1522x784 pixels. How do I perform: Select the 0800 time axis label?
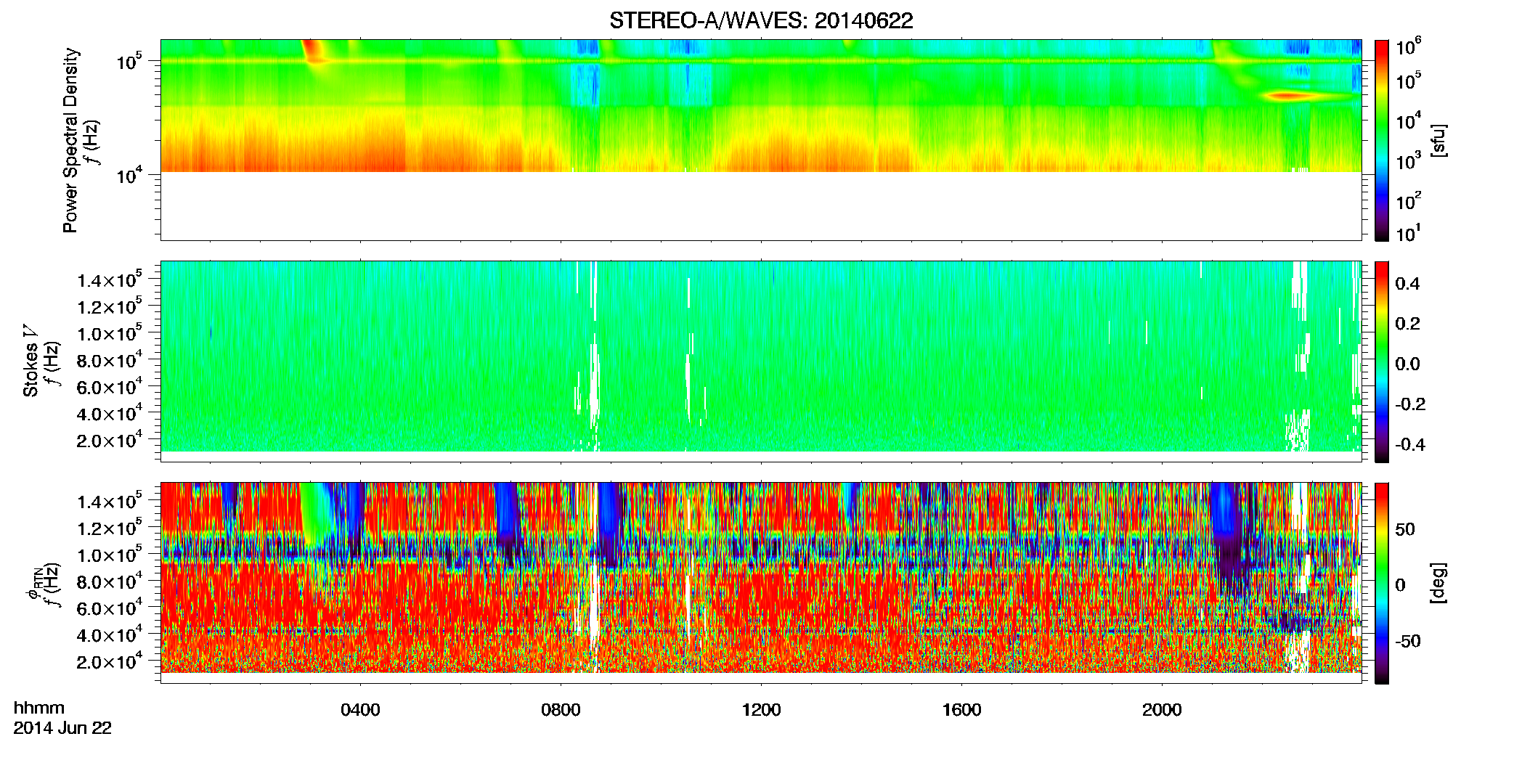tap(561, 710)
